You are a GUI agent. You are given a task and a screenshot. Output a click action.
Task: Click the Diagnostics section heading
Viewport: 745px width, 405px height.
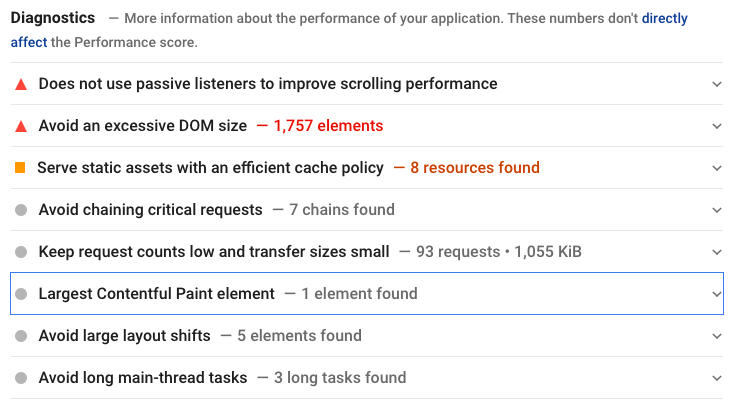(x=53, y=18)
